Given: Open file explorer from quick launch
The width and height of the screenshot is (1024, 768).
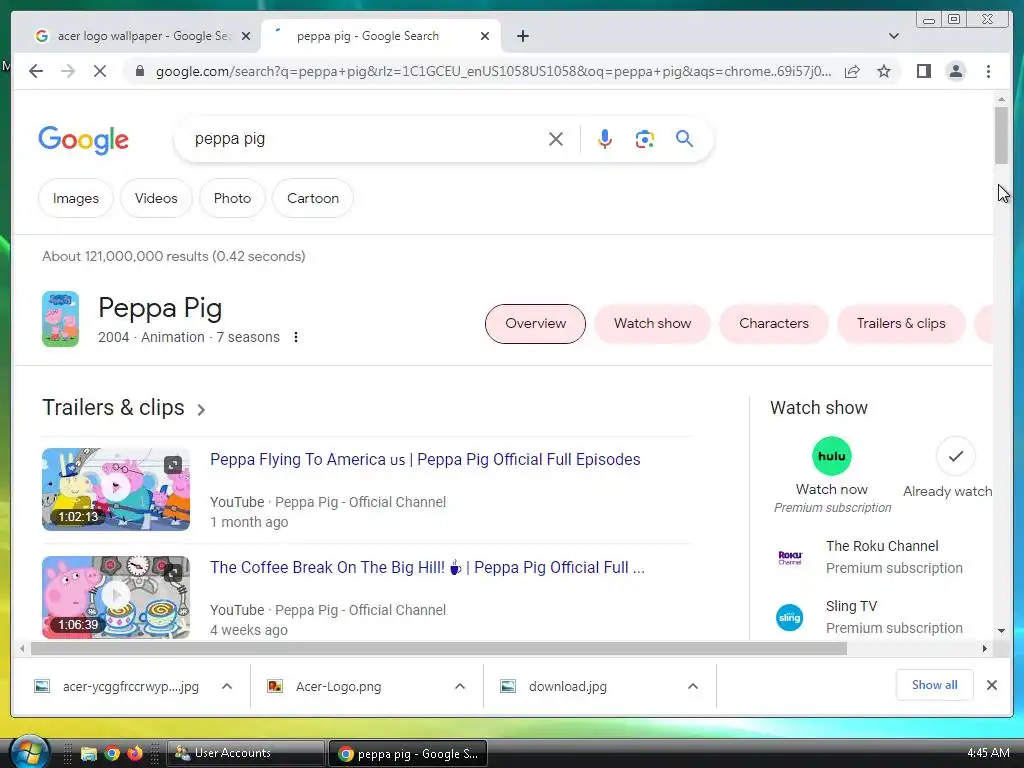Looking at the screenshot, I should [88, 754].
